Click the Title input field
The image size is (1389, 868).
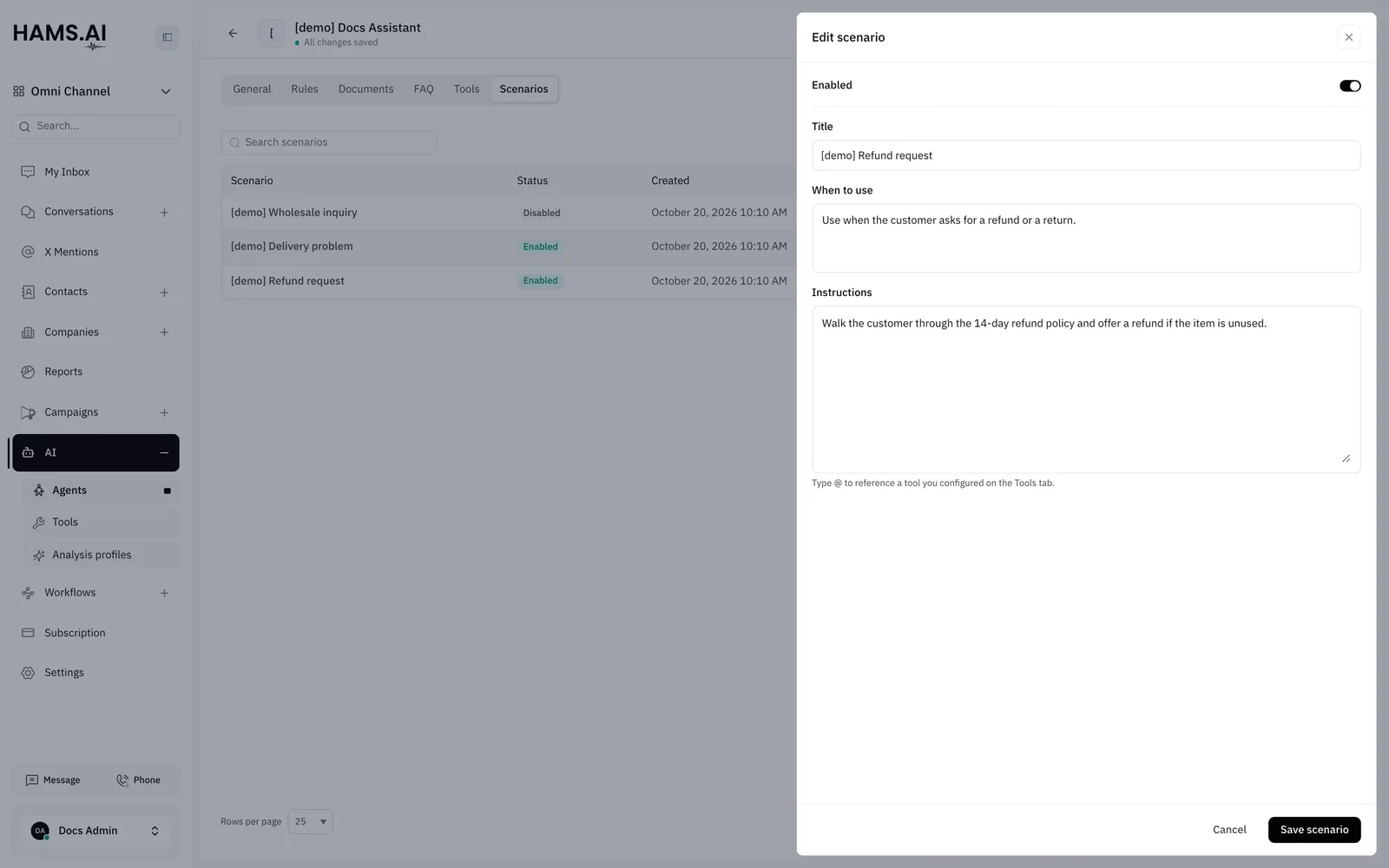pos(1086,155)
